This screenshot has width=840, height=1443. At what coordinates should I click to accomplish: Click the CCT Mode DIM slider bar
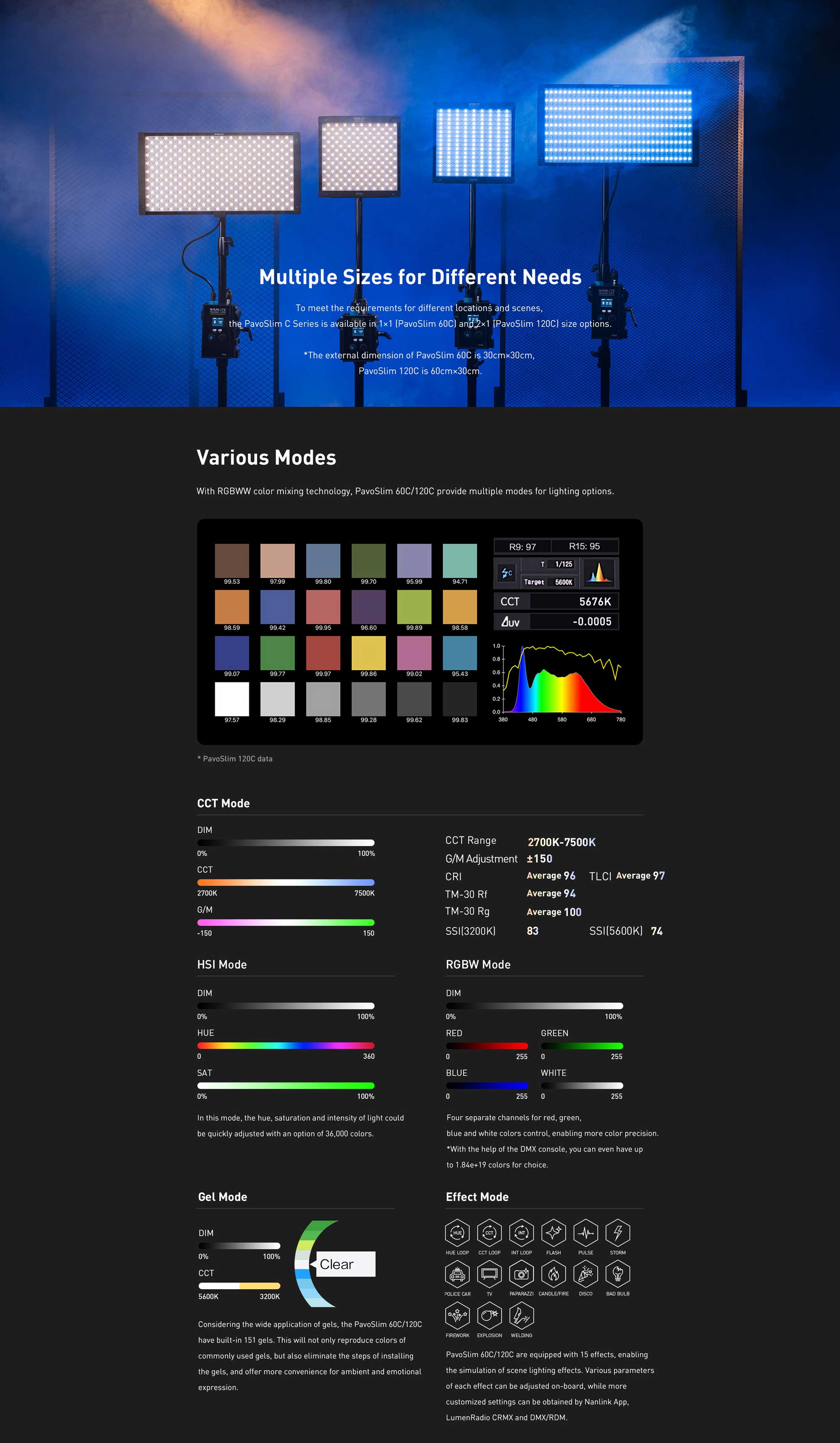[x=286, y=843]
